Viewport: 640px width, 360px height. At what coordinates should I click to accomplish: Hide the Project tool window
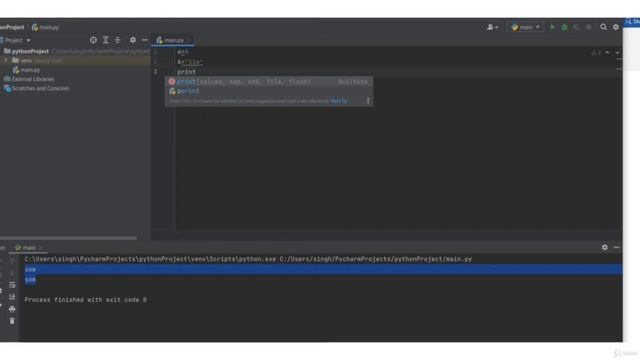[x=144, y=40]
